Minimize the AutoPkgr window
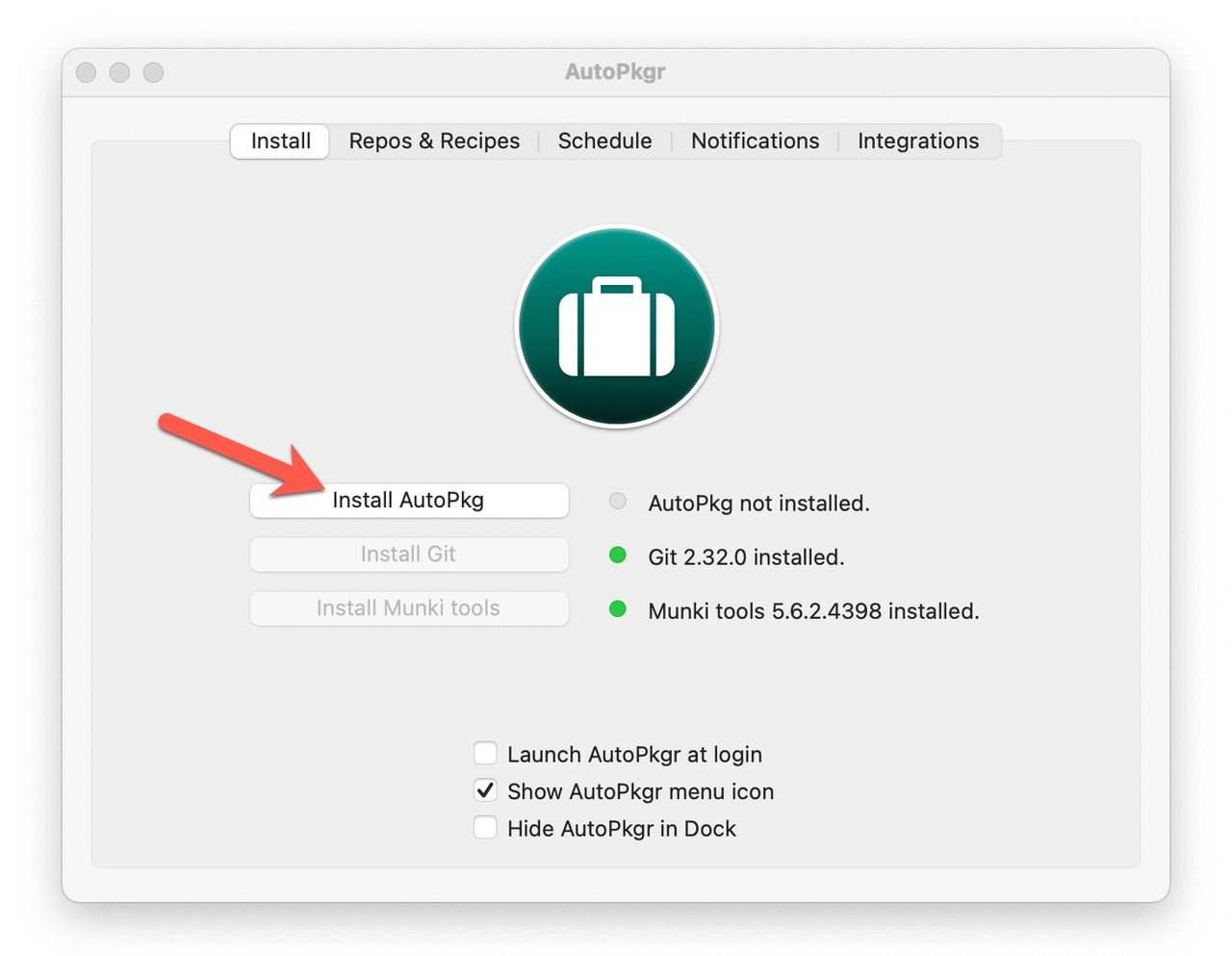The image size is (1232, 956). [119, 72]
